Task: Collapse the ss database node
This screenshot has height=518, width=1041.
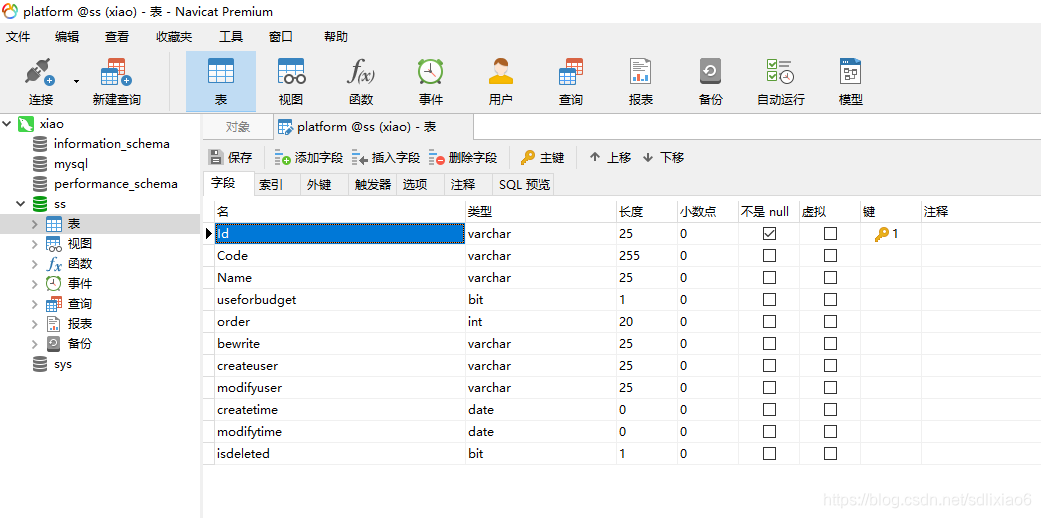Action: (x=21, y=204)
